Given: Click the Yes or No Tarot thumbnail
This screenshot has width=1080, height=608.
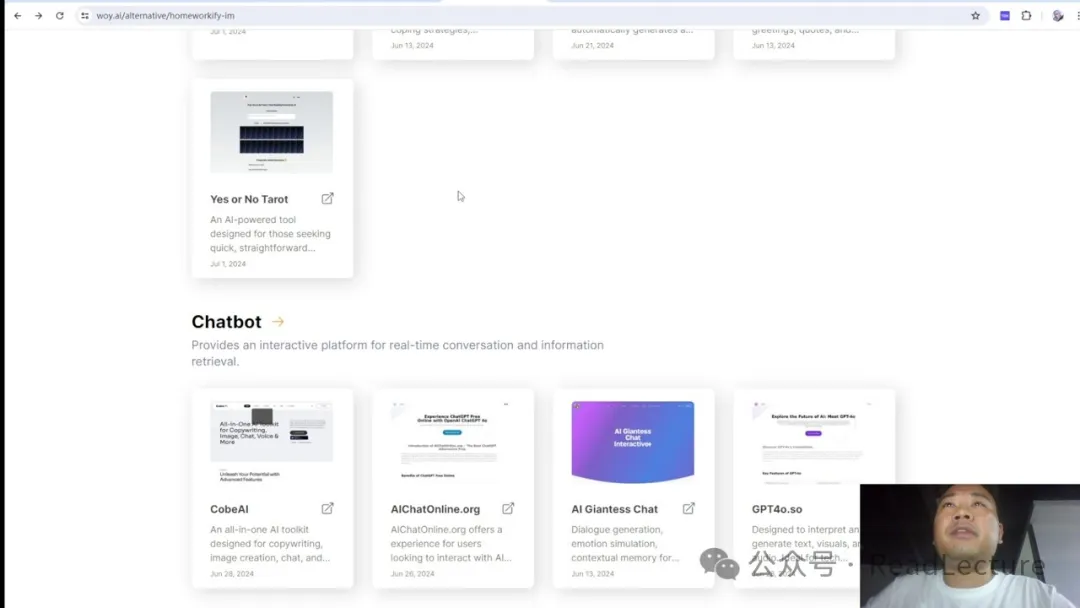Looking at the screenshot, I should pyautogui.click(x=271, y=132).
